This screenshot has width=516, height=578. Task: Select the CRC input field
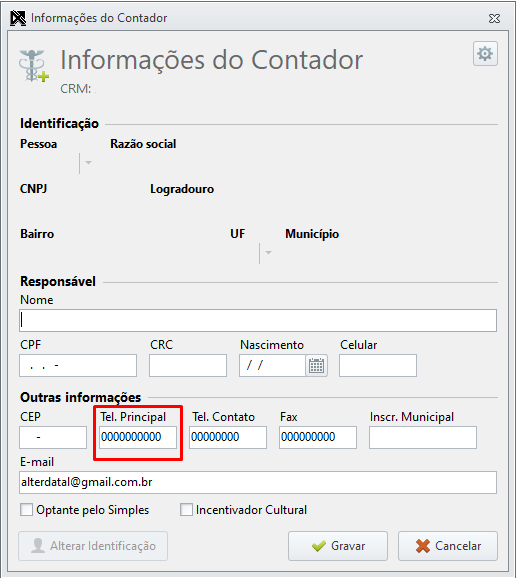point(188,366)
